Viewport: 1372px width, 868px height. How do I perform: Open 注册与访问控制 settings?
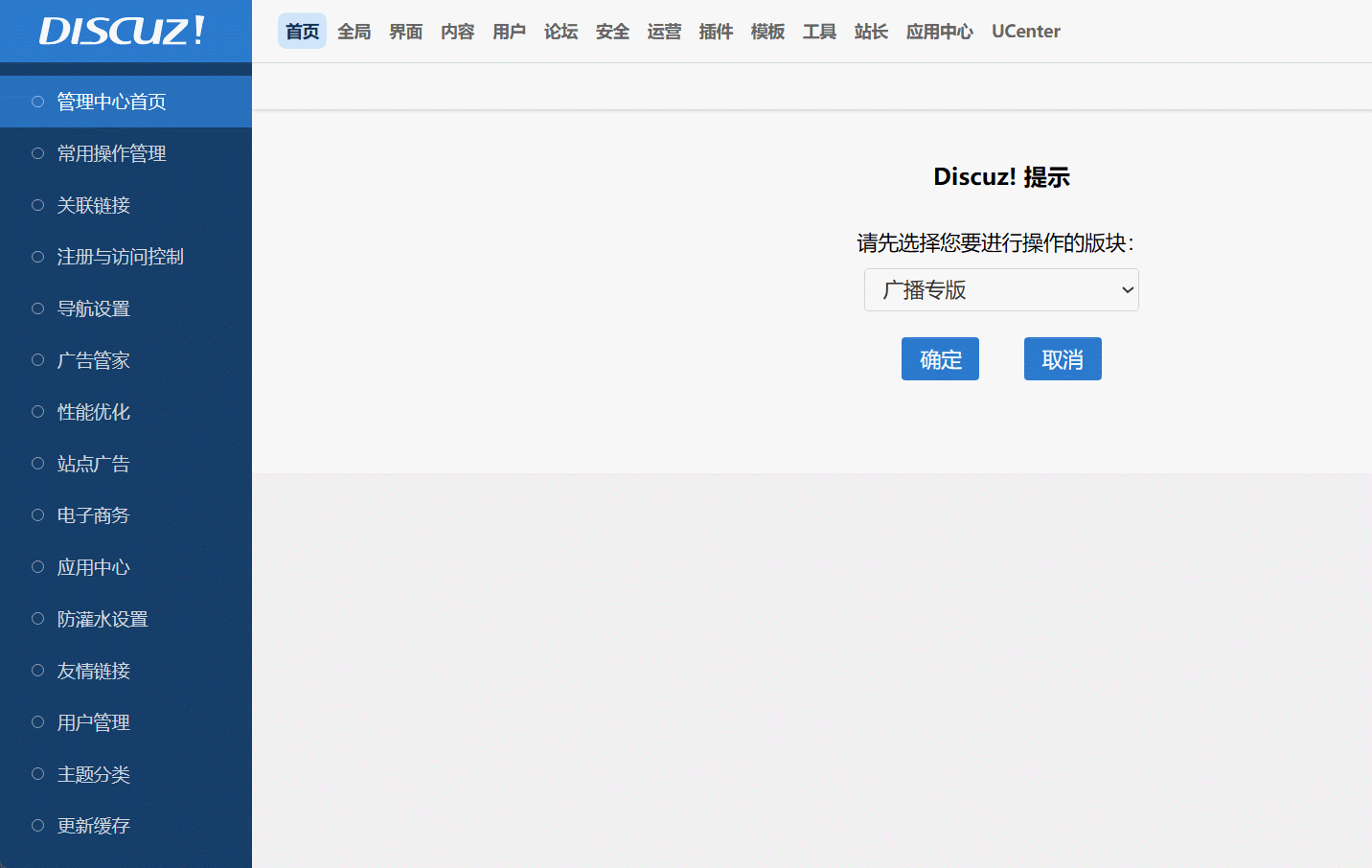(126, 257)
